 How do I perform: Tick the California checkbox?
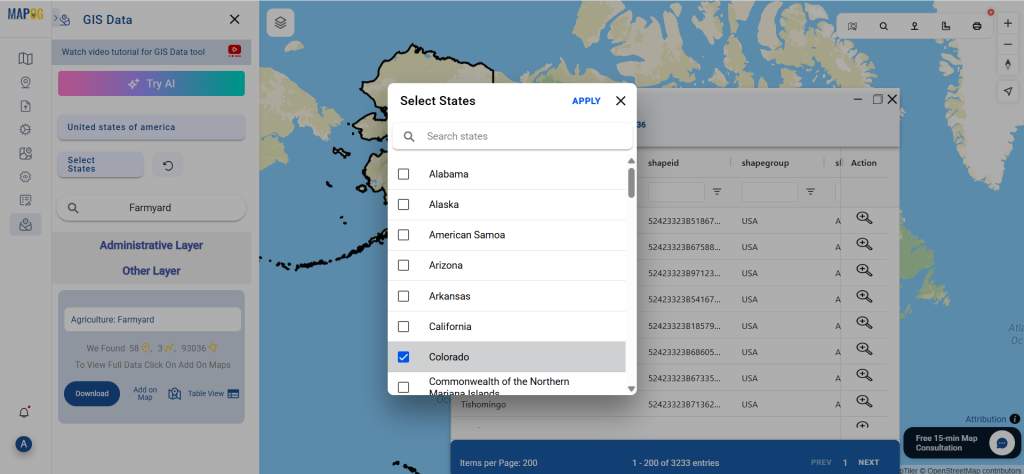point(404,326)
